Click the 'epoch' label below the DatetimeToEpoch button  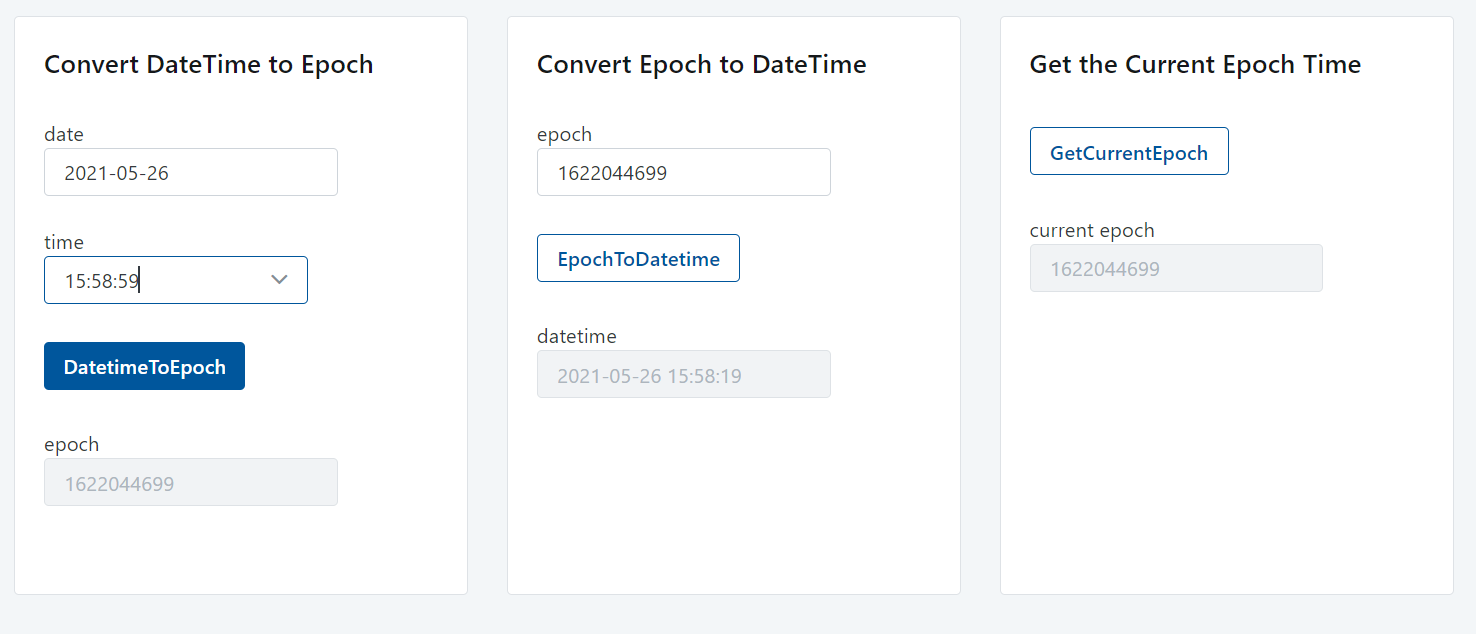point(71,444)
